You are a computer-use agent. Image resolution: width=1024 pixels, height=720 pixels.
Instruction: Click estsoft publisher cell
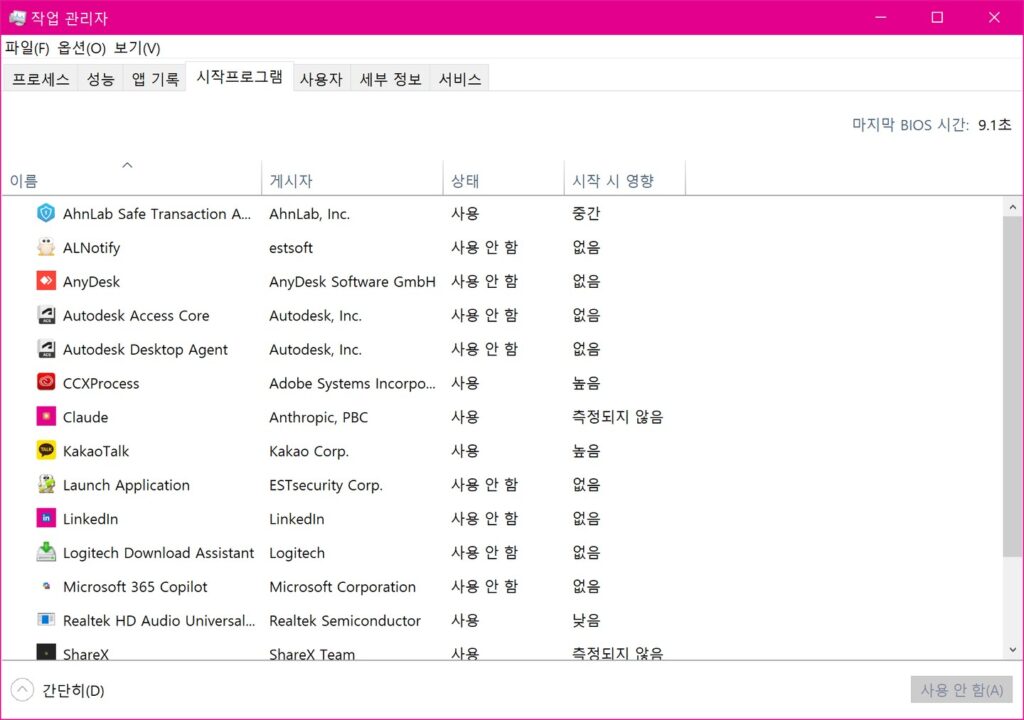click(291, 248)
